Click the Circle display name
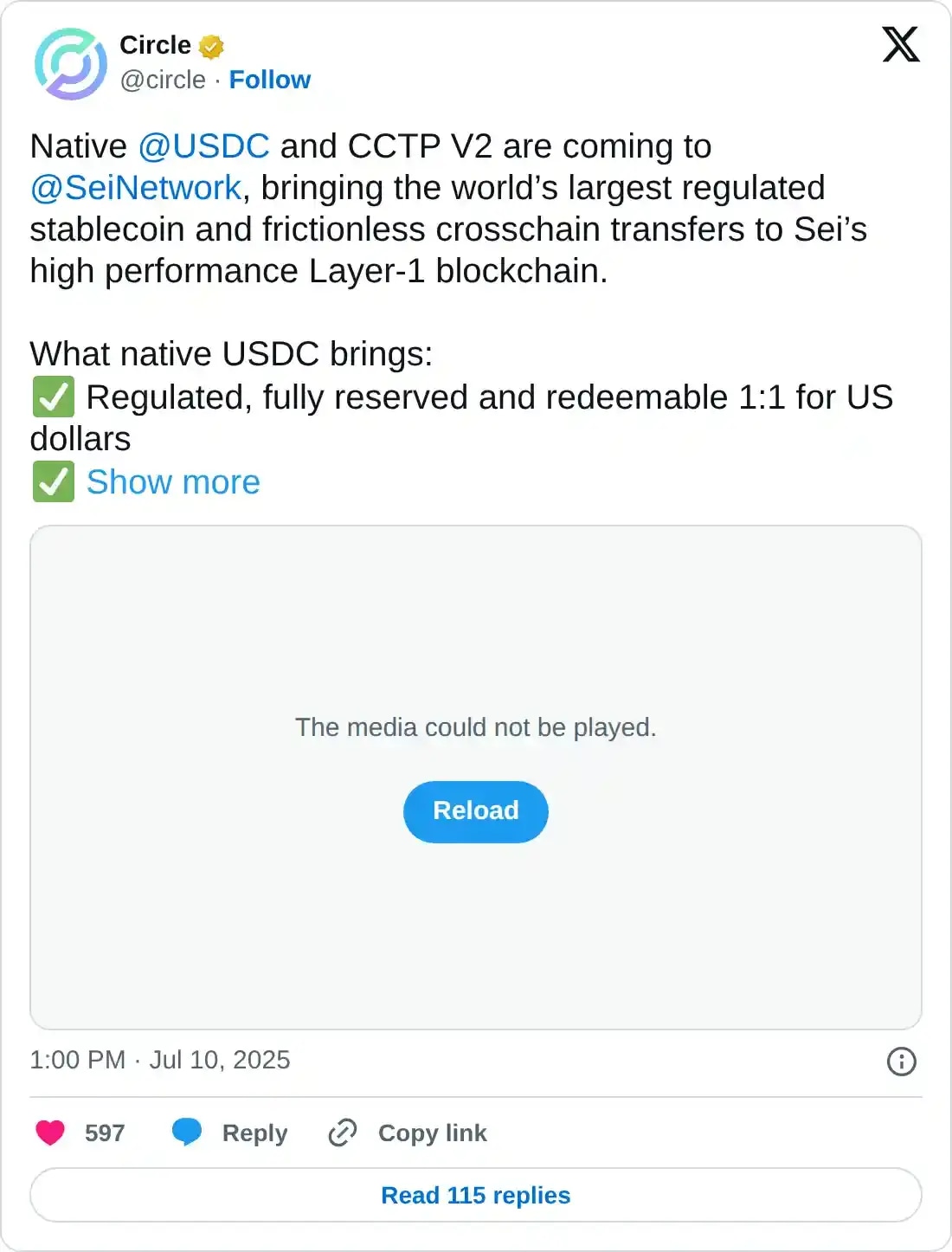This screenshot has width=952, height=1252. click(155, 45)
